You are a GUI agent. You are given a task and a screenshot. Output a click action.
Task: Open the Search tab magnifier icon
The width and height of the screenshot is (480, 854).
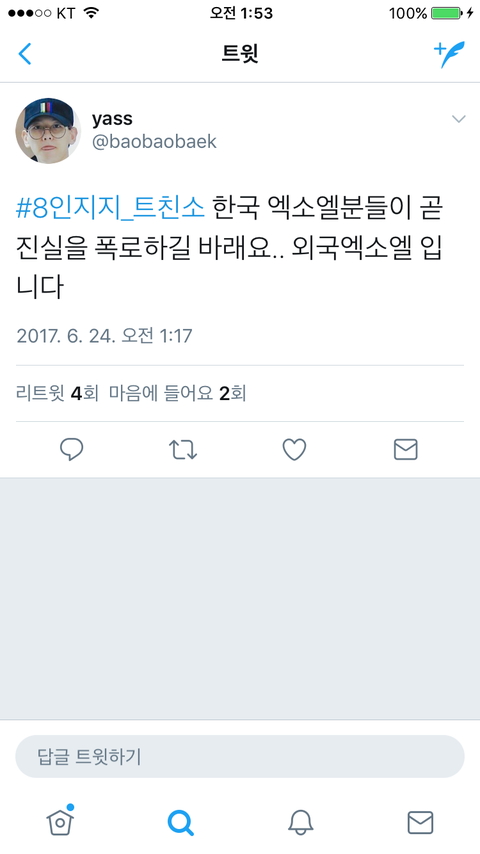180,822
